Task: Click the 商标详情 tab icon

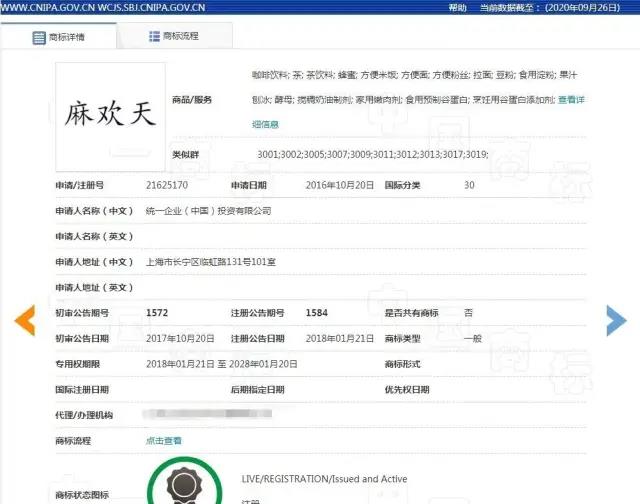Action: [38, 37]
